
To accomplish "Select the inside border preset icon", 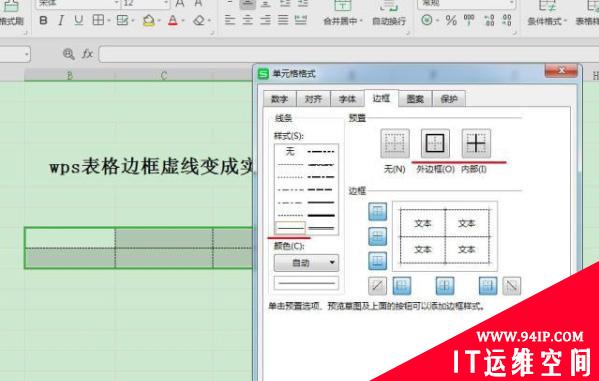I will (476, 143).
